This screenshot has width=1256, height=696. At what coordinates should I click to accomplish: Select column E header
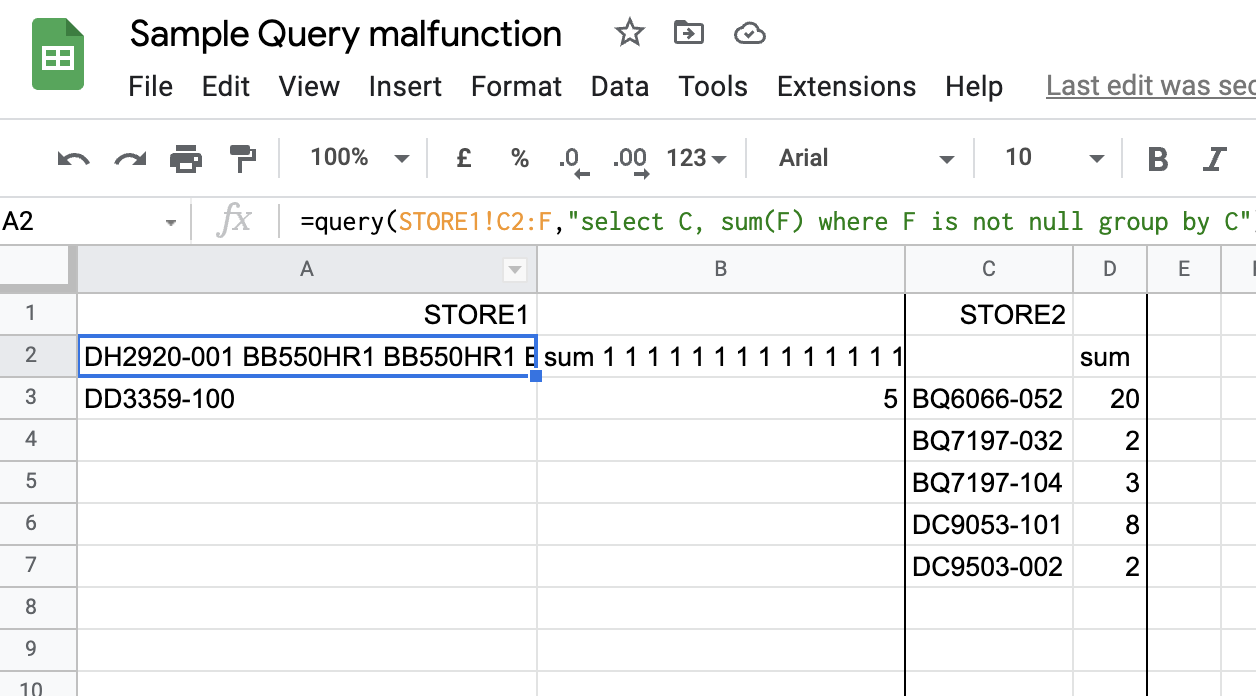click(x=1184, y=269)
